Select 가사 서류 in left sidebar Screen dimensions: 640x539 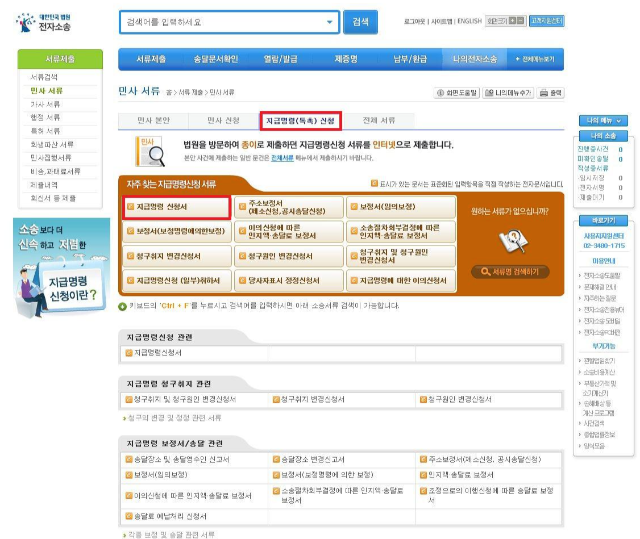click(45, 104)
